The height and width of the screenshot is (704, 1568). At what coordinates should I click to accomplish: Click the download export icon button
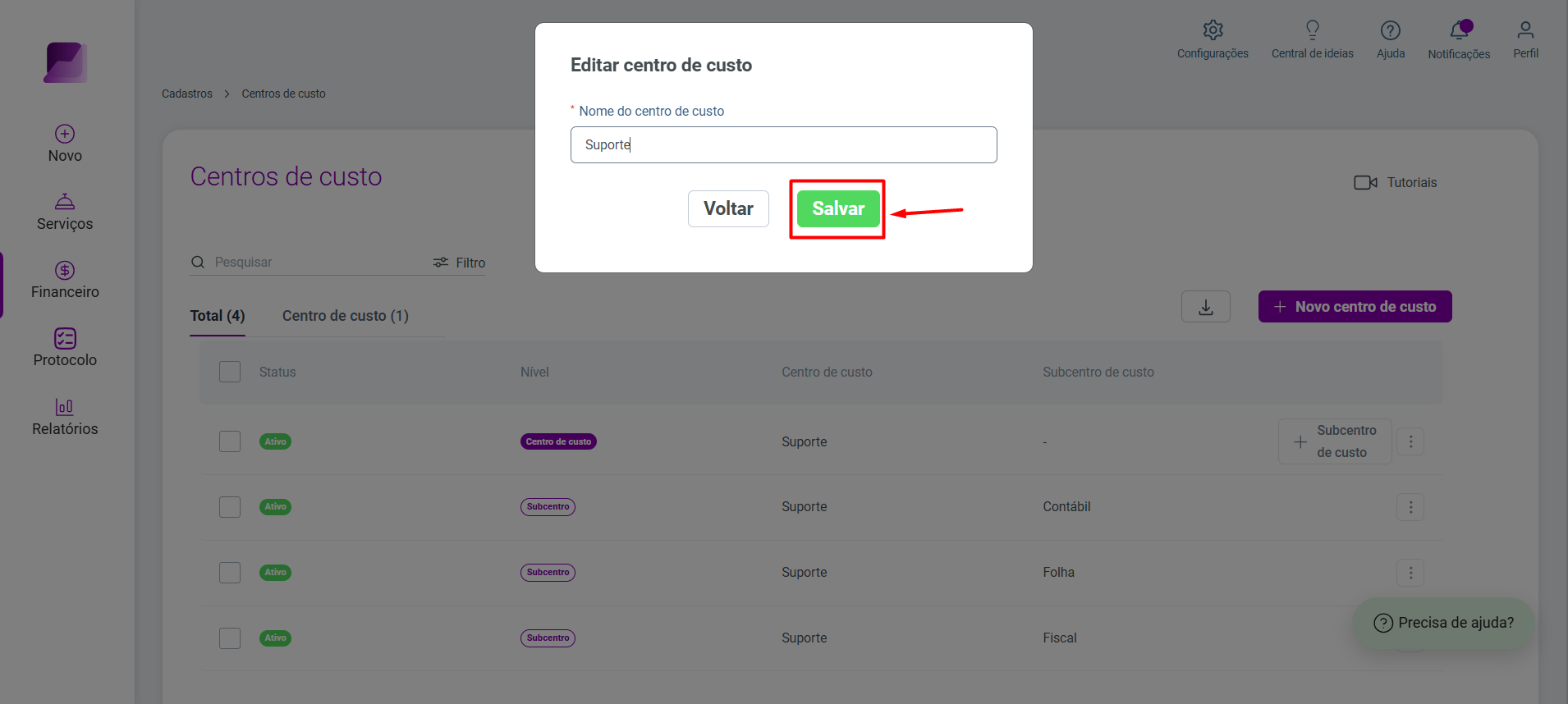tap(1205, 307)
